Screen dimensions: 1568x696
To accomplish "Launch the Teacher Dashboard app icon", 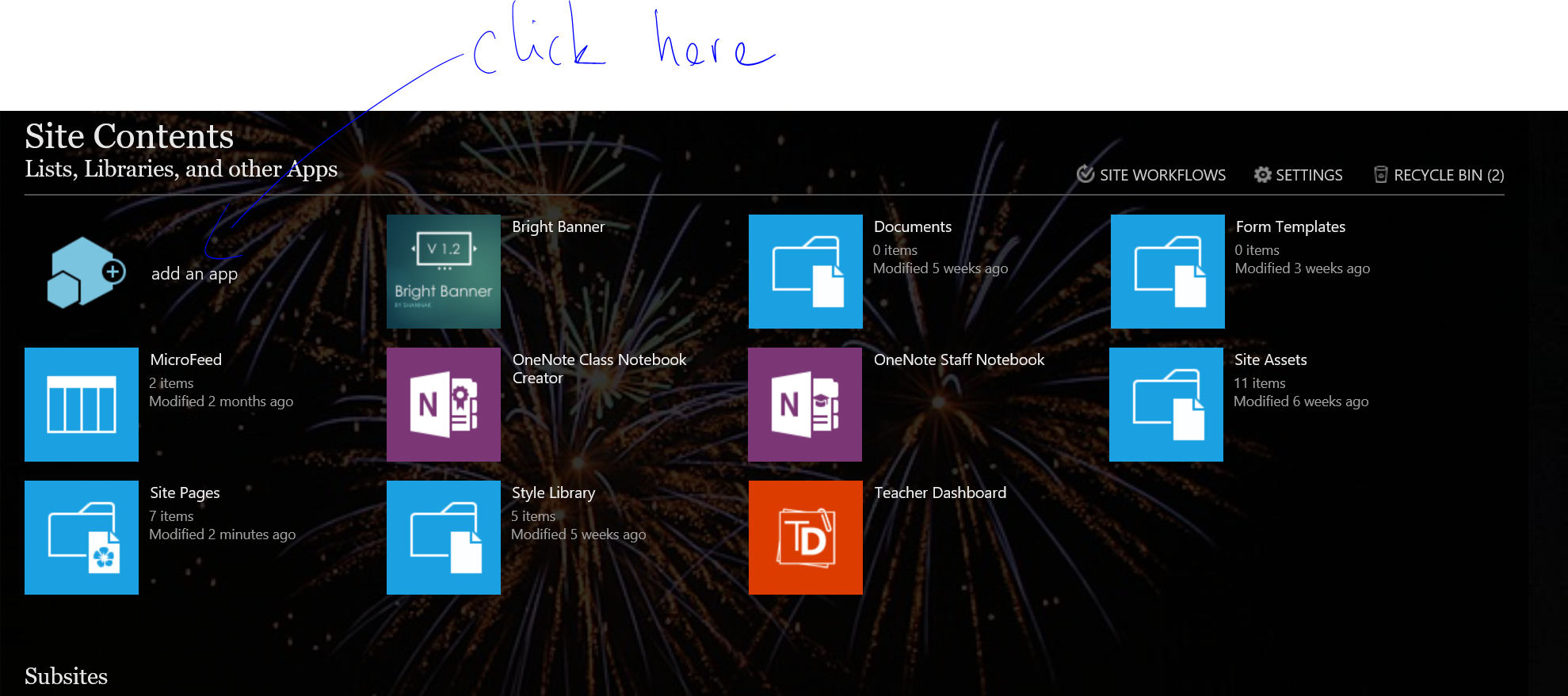I will (x=805, y=538).
